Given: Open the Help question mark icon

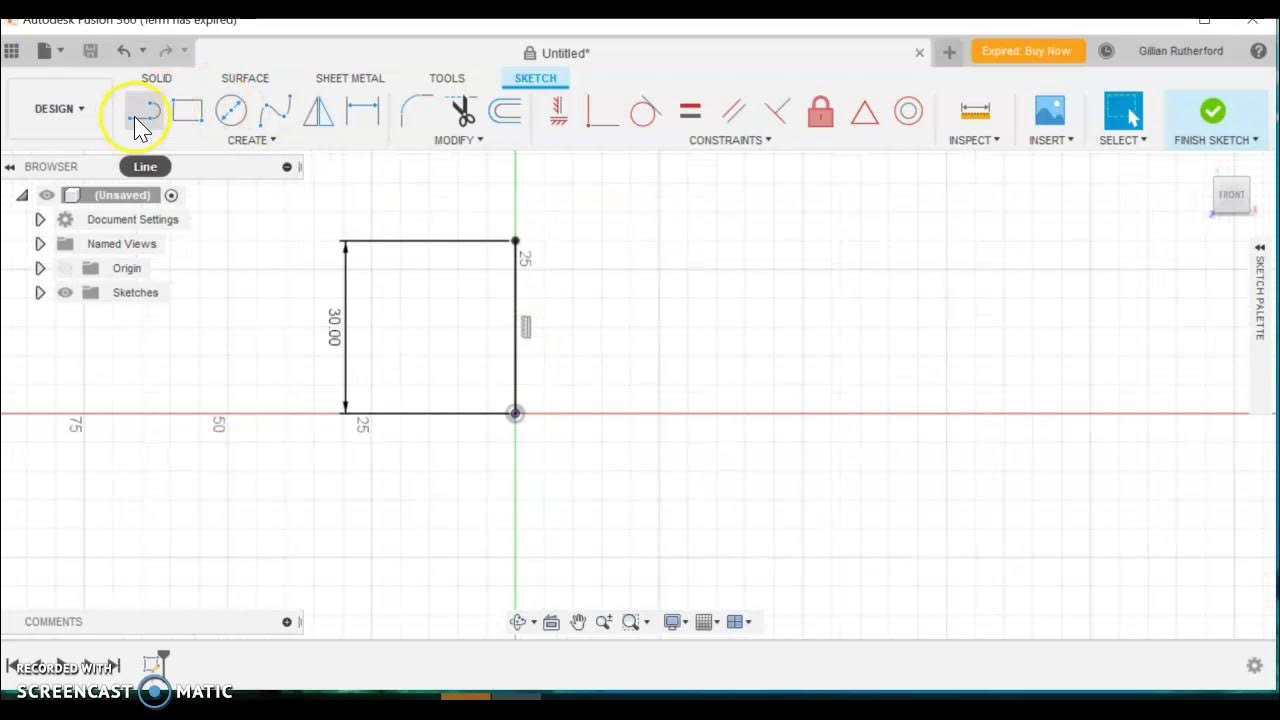Looking at the screenshot, I should coord(1258,51).
